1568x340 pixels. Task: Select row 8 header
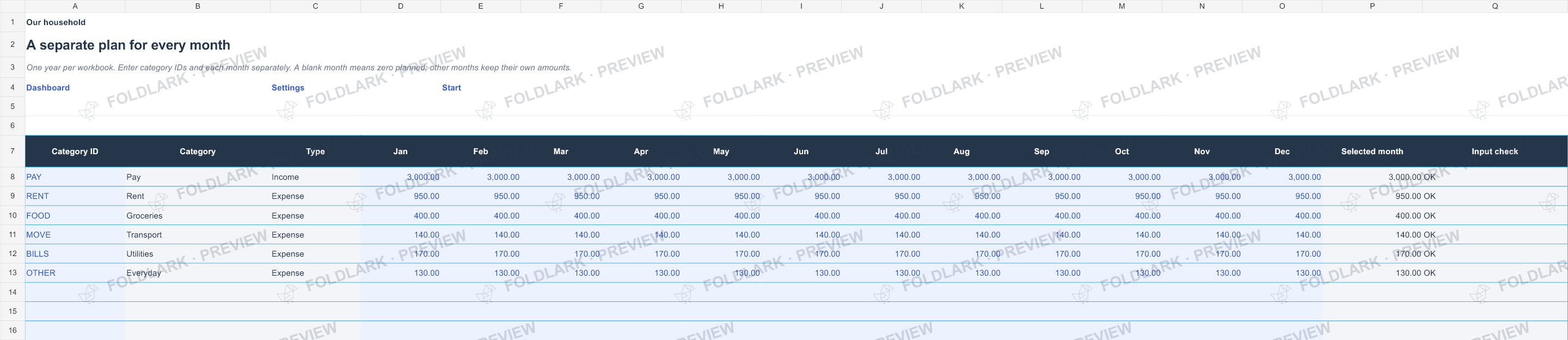(12, 177)
